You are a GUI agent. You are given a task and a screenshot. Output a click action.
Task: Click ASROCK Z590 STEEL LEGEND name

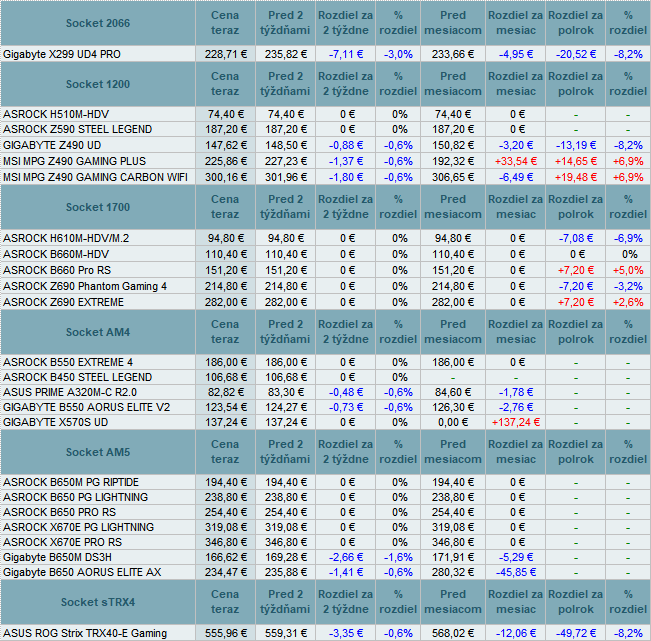(x=78, y=130)
